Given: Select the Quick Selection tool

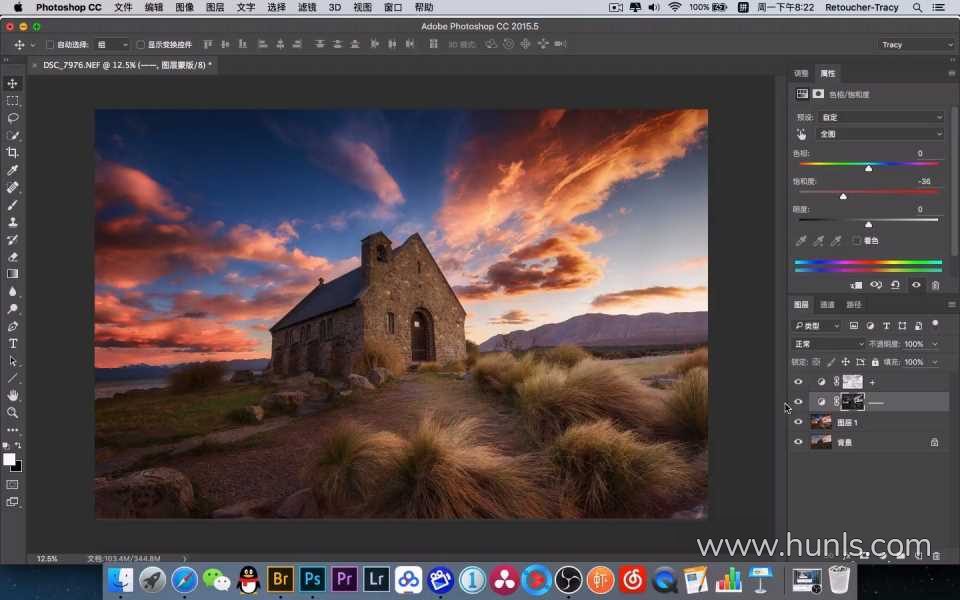Looking at the screenshot, I should pyautogui.click(x=12, y=135).
